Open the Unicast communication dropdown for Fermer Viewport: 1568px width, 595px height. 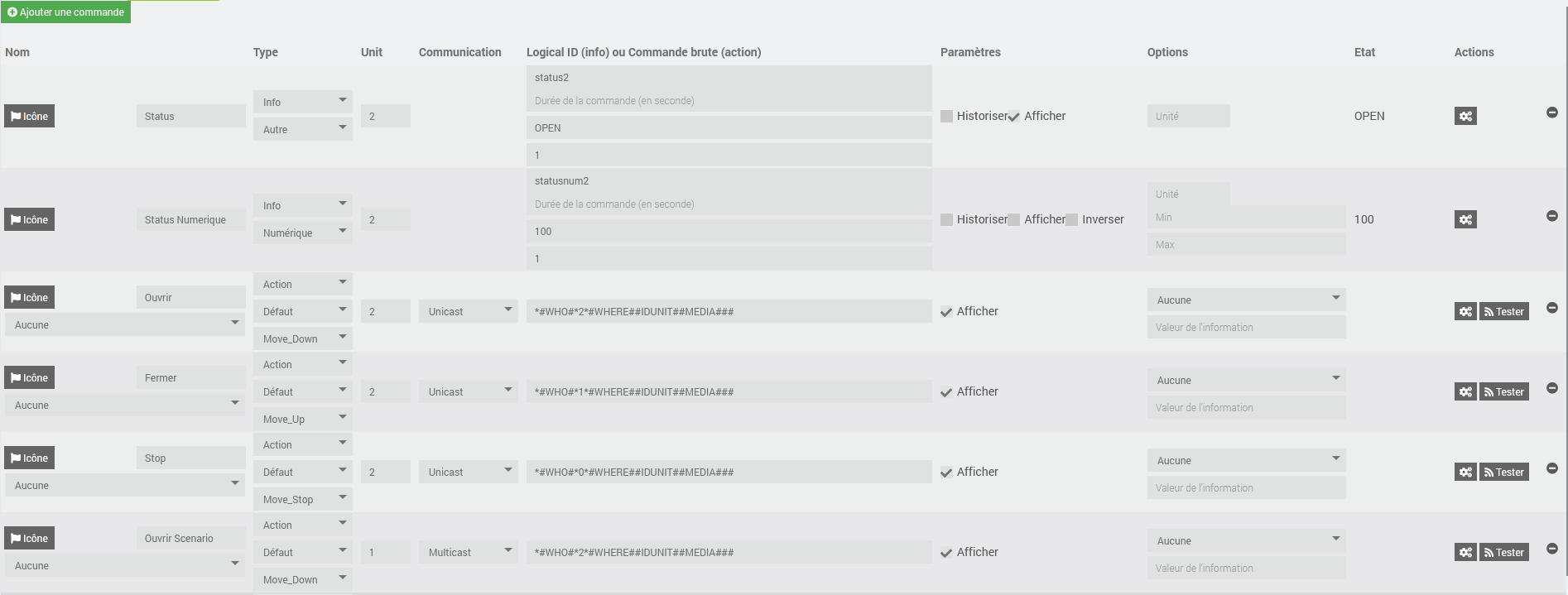pyautogui.click(x=469, y=392)
